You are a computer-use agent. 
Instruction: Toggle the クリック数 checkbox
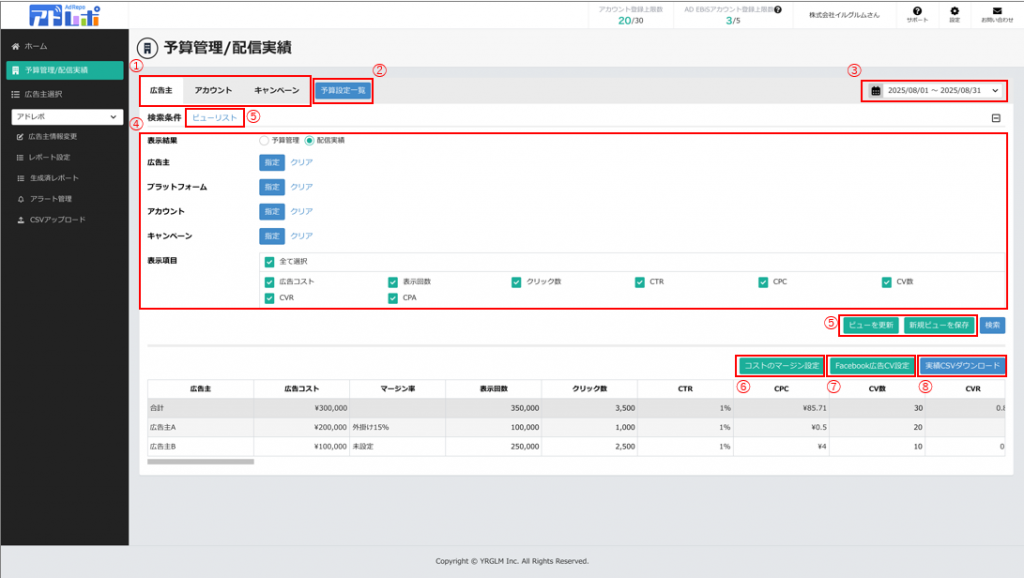(x=516, y=282)
